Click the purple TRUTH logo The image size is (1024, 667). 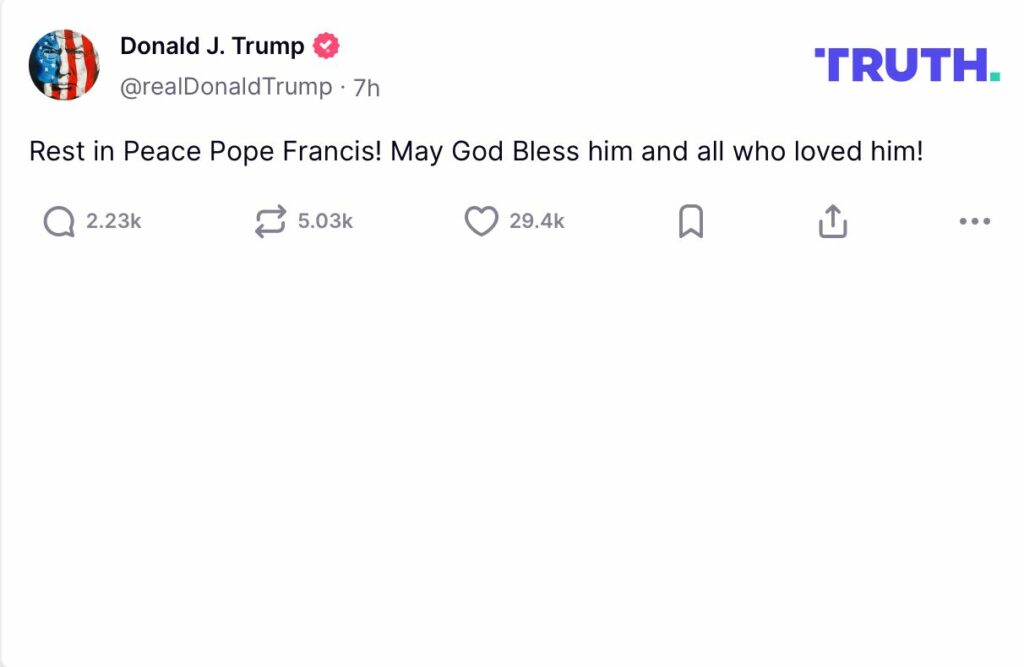(x=900, y=65)
